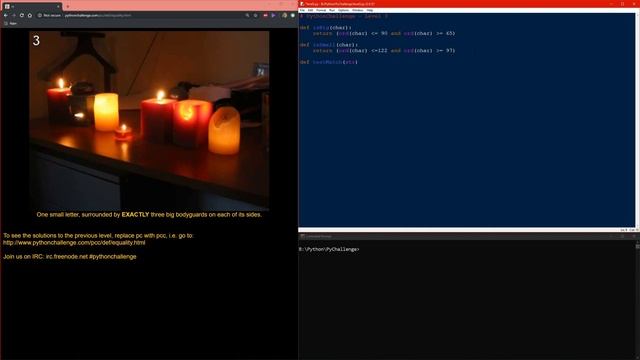Open the browser home page icon

30,15
